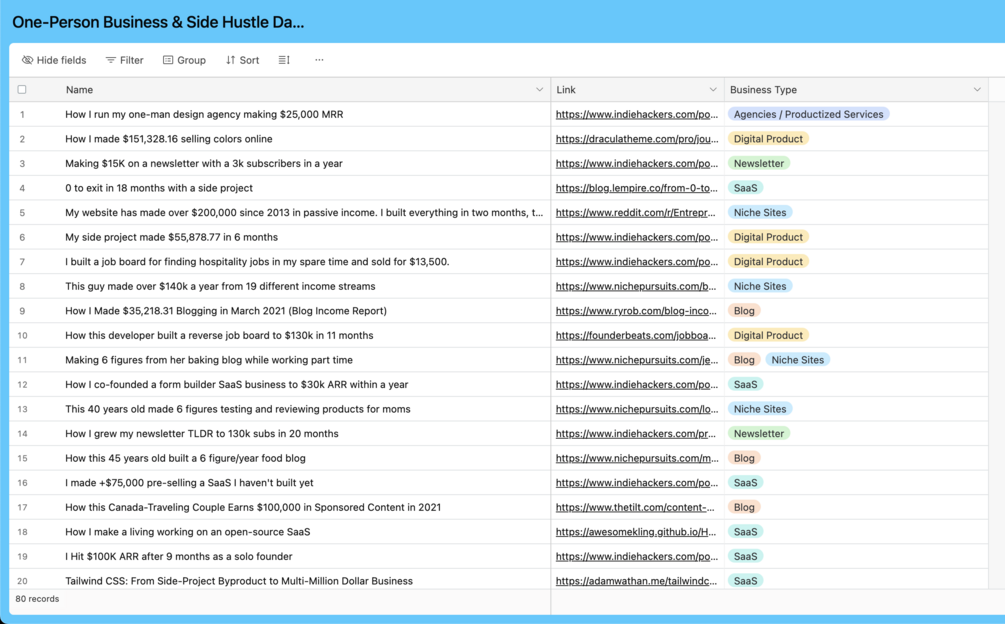This screenshot has width=1005, height=624.
Task: Click the Business Type column header label
Action: (763, 90)
